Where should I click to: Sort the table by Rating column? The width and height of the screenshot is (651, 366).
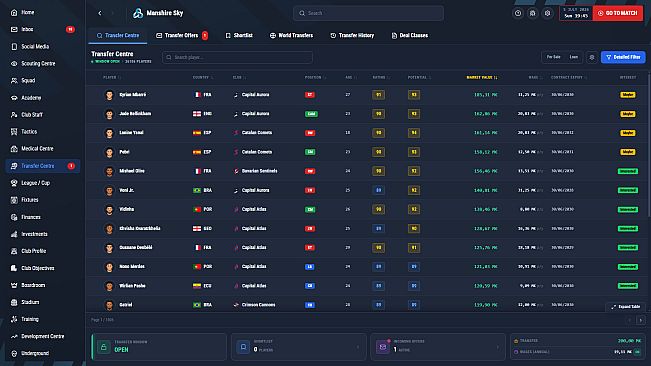click(x=381, y=78)
